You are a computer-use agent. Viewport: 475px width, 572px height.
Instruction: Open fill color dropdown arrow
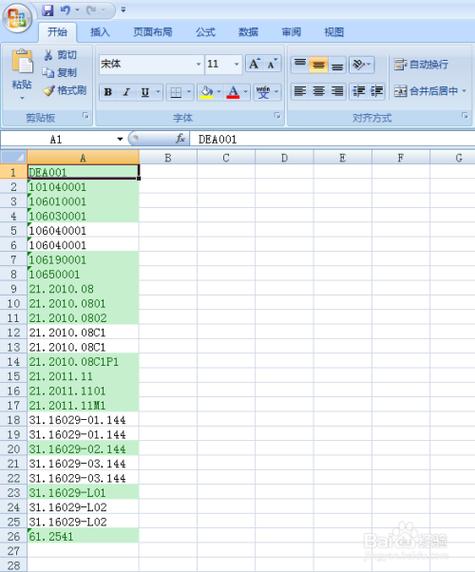(219, 92)
